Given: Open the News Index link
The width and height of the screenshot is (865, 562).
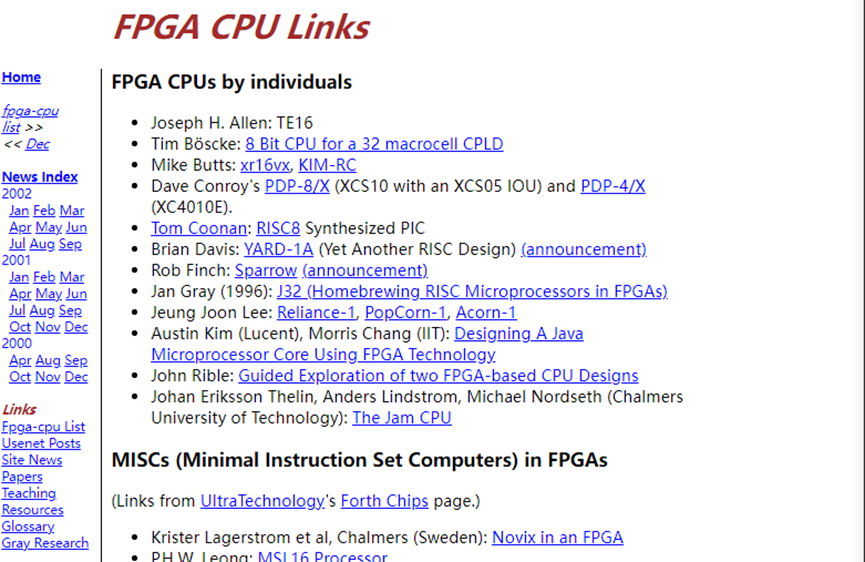Looking at the screenshot, I should (40, 177).
